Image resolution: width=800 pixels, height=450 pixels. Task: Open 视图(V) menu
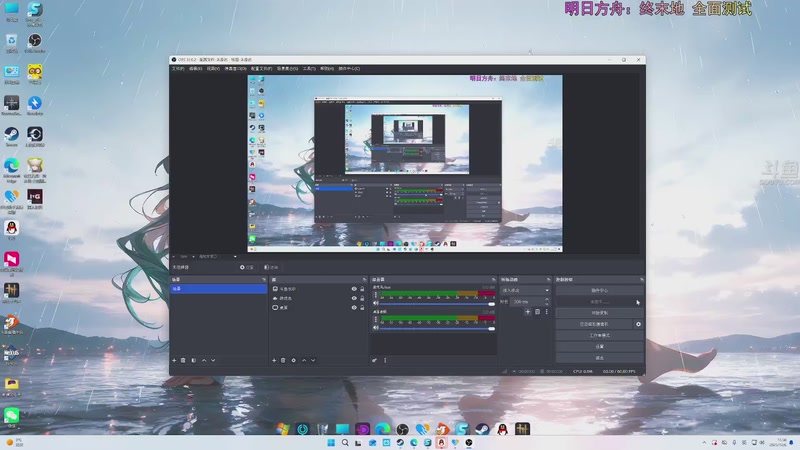tap(213, 68)
